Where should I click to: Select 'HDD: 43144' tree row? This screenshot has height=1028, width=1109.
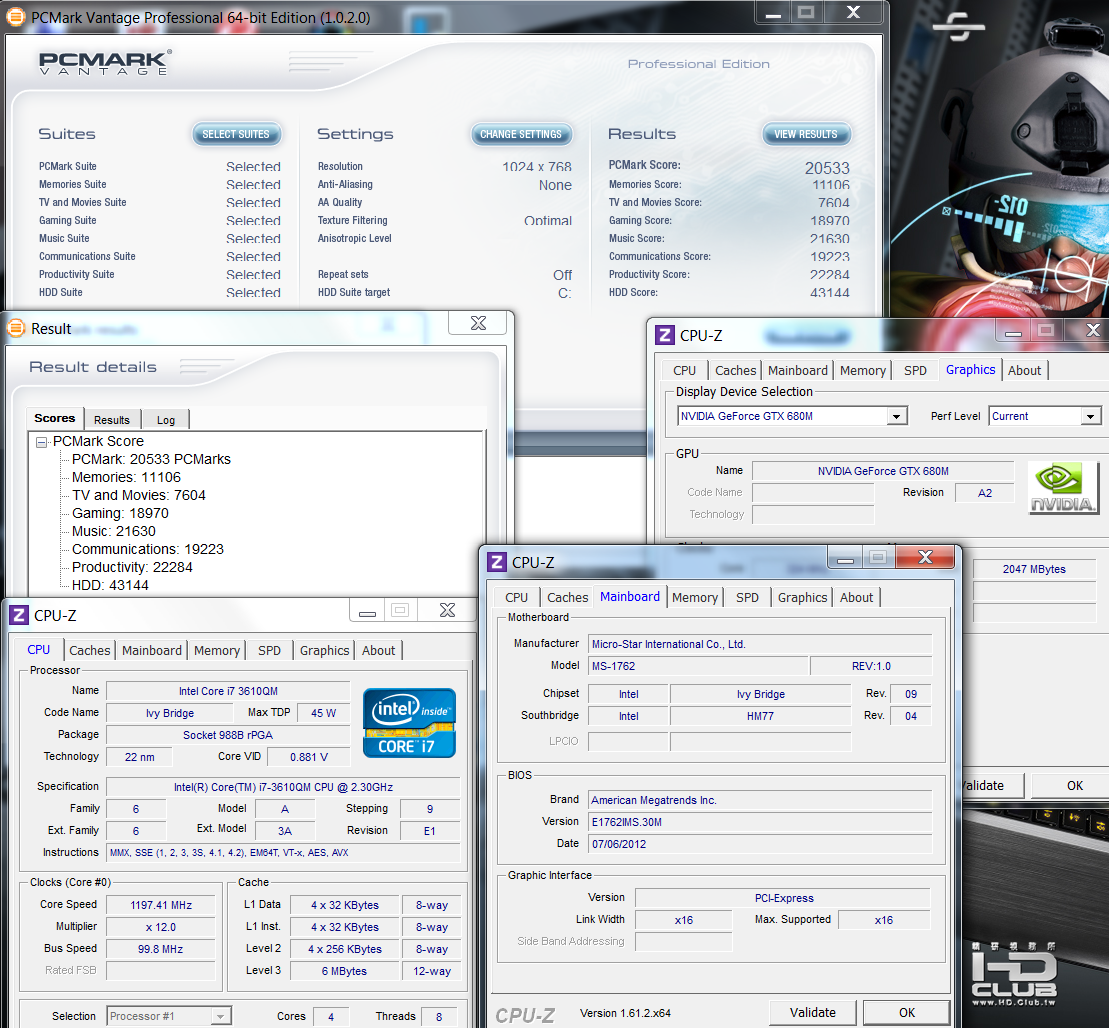(x=110, y=585)
